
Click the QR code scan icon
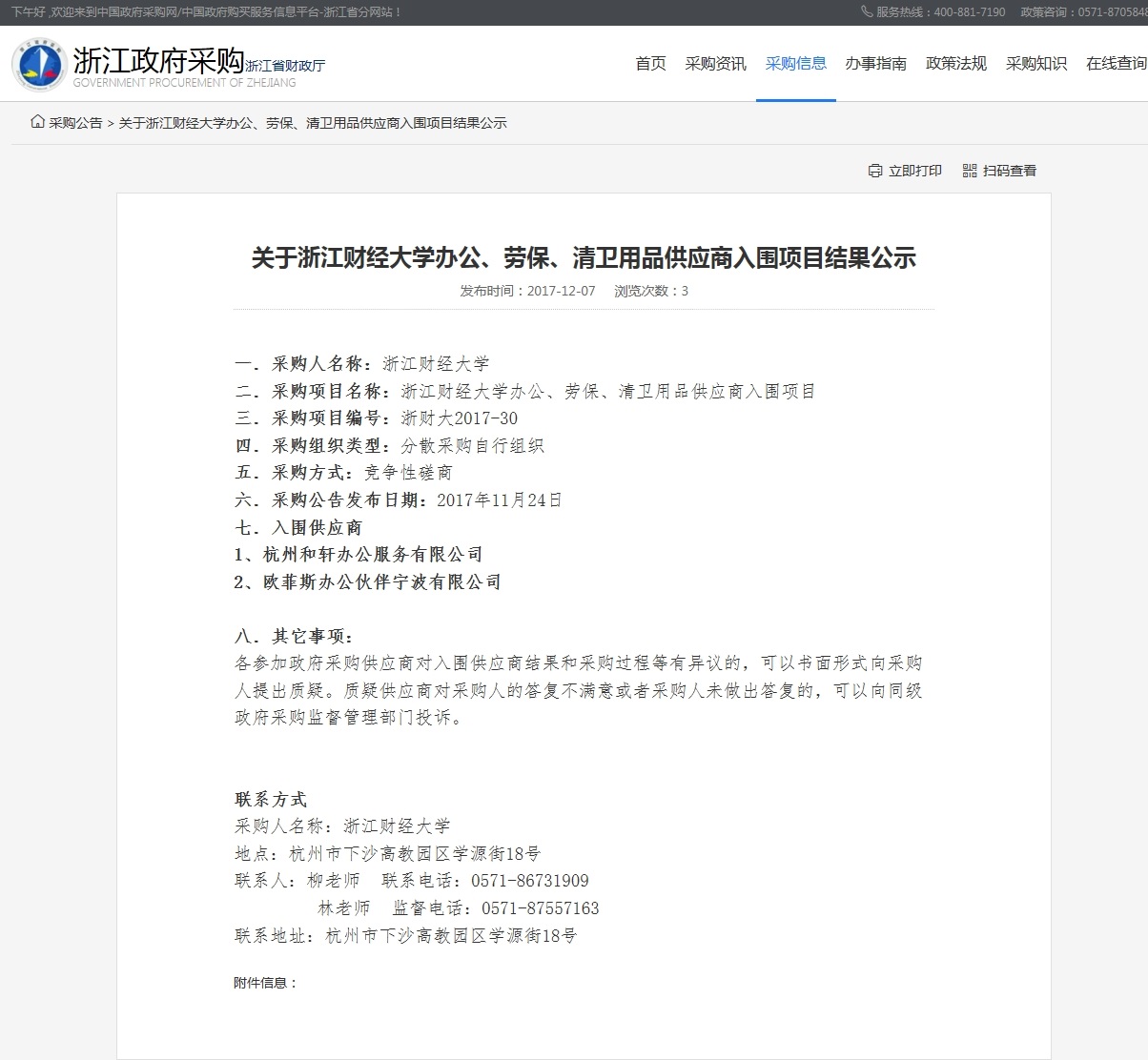click(970, 171)
